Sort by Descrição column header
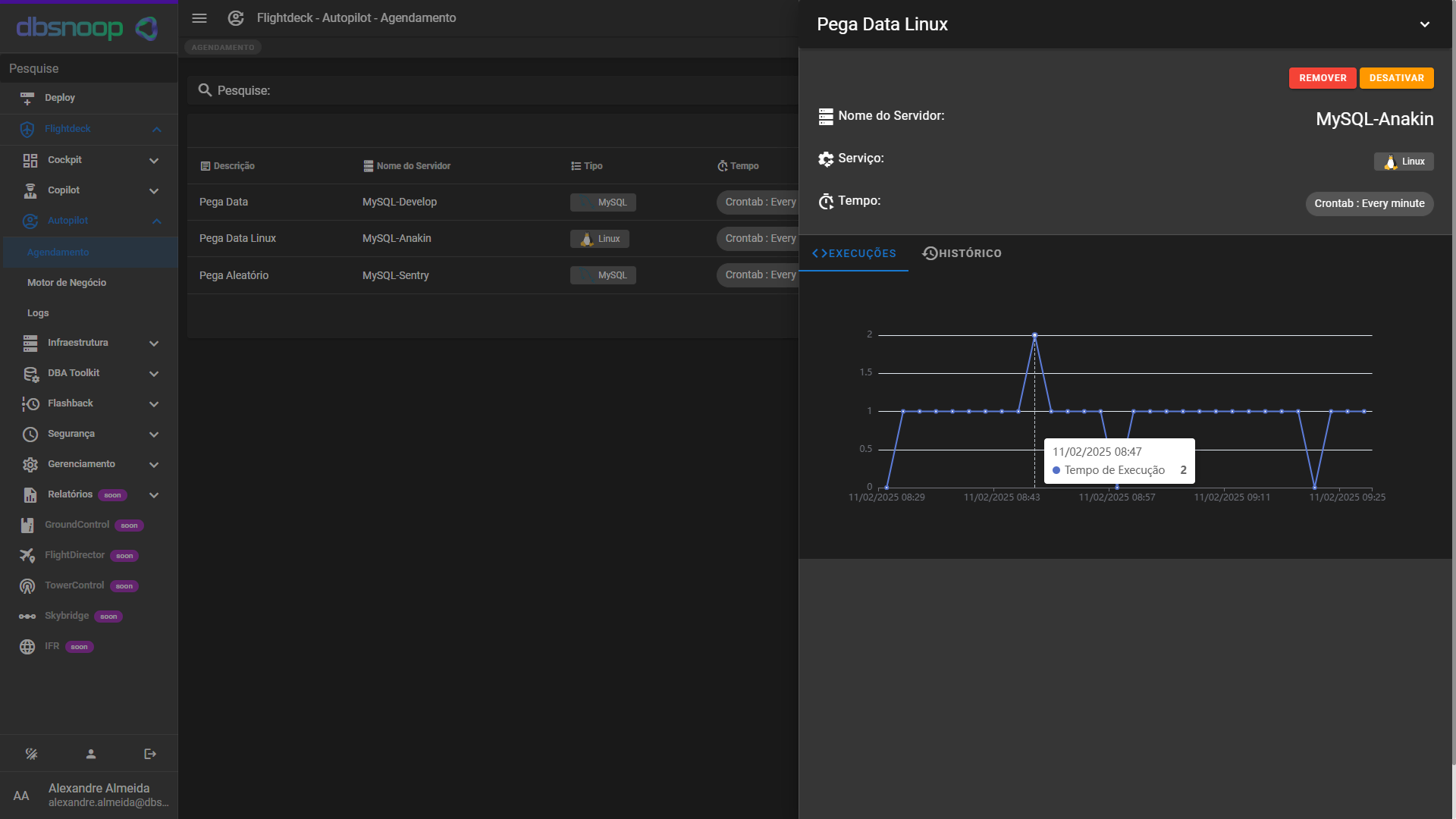 pos(227,166)
